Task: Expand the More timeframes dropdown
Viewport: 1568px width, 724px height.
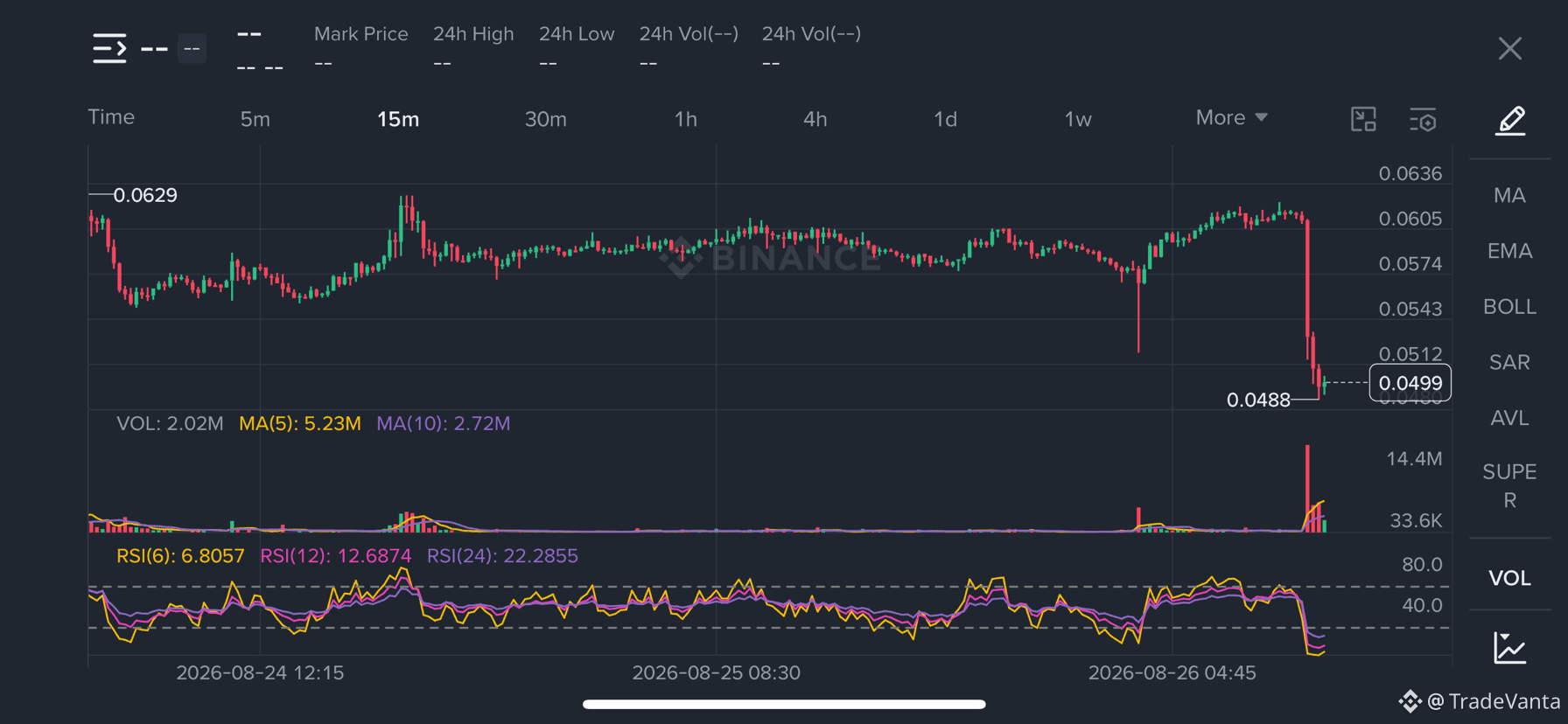Action: pos(1231,117)
